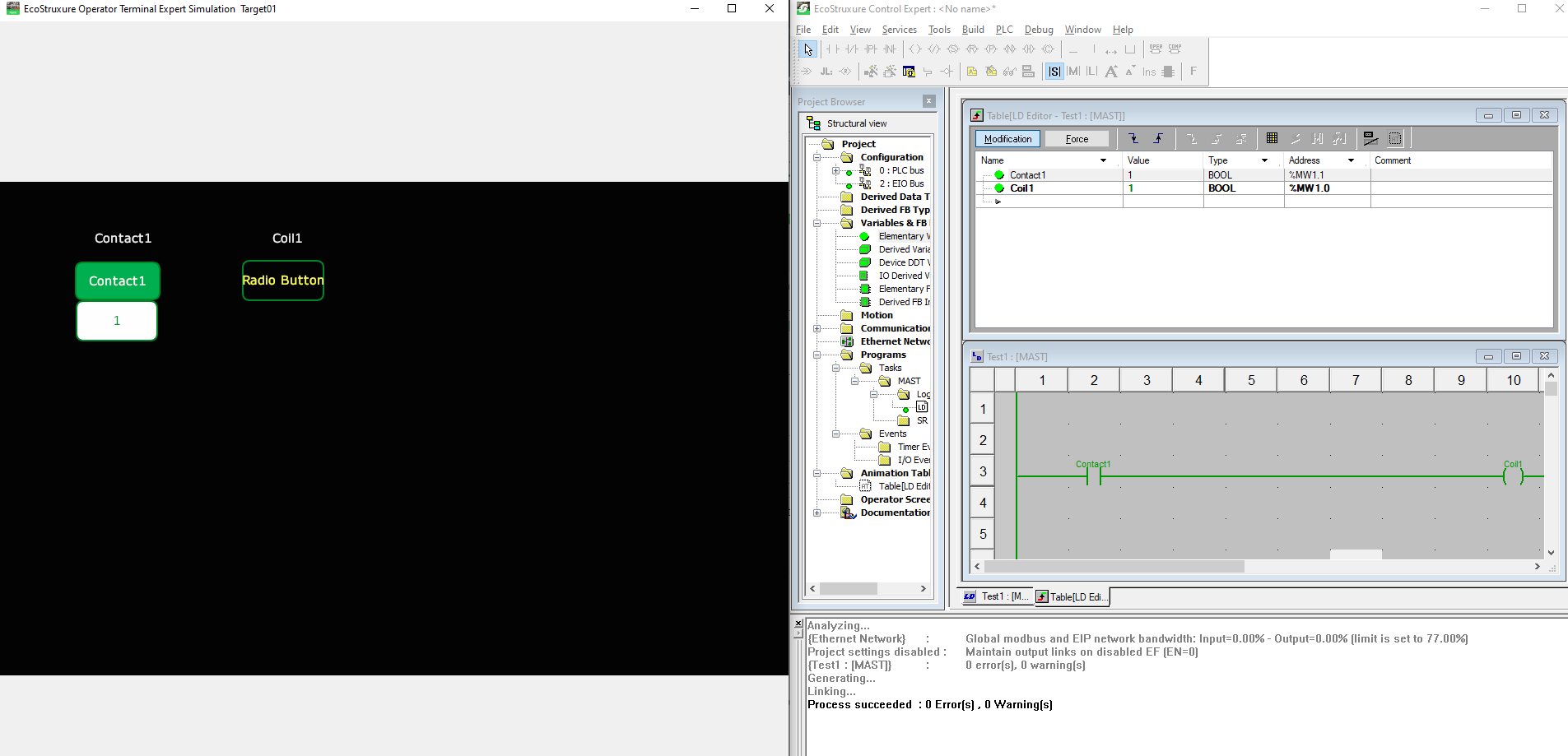
Task: Pick the positive transition contact tool
Action: pos(870,49)
